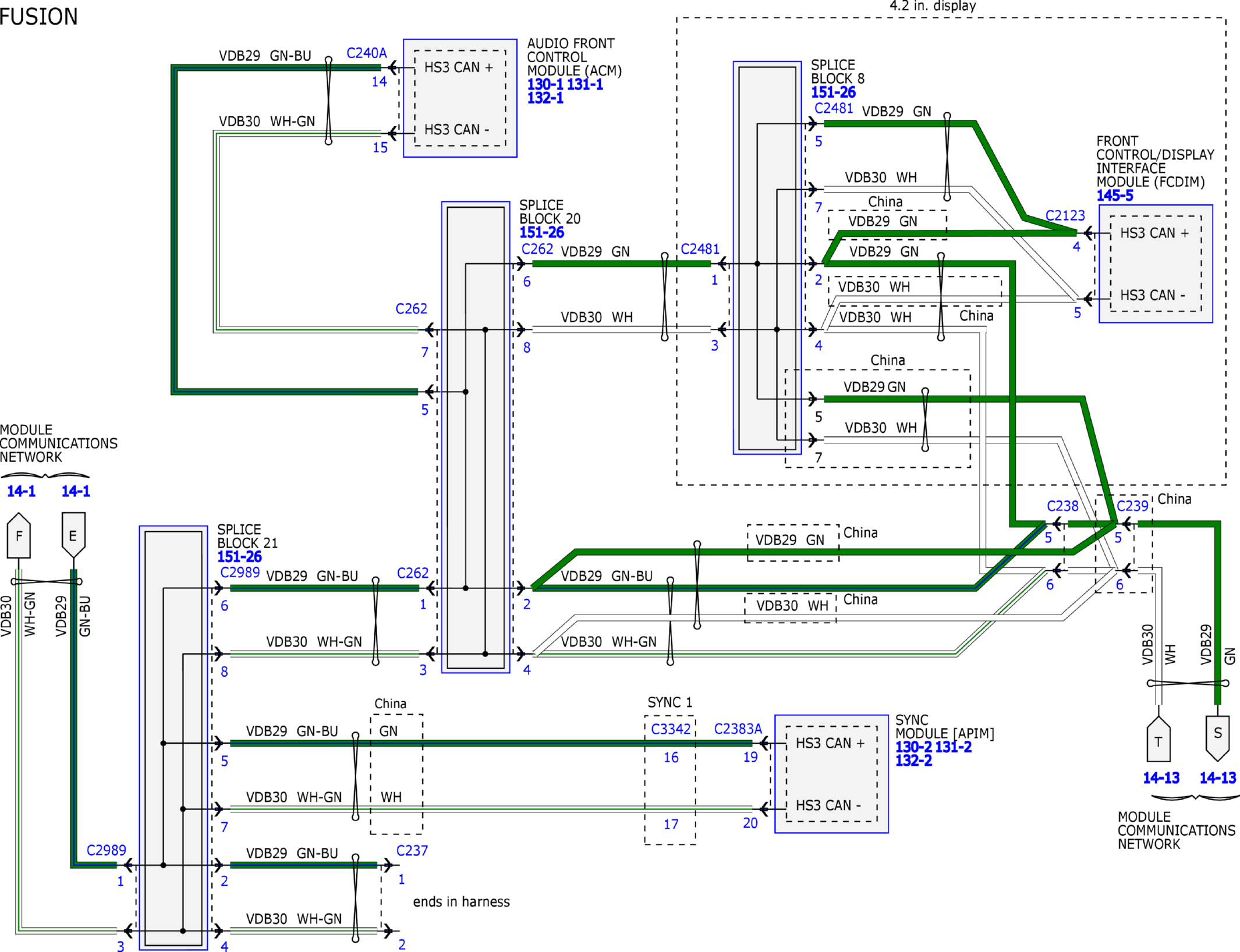1240x952 pixels.
Task: Open the 130-1 reference beside the ACM
Action: point(545,84)
